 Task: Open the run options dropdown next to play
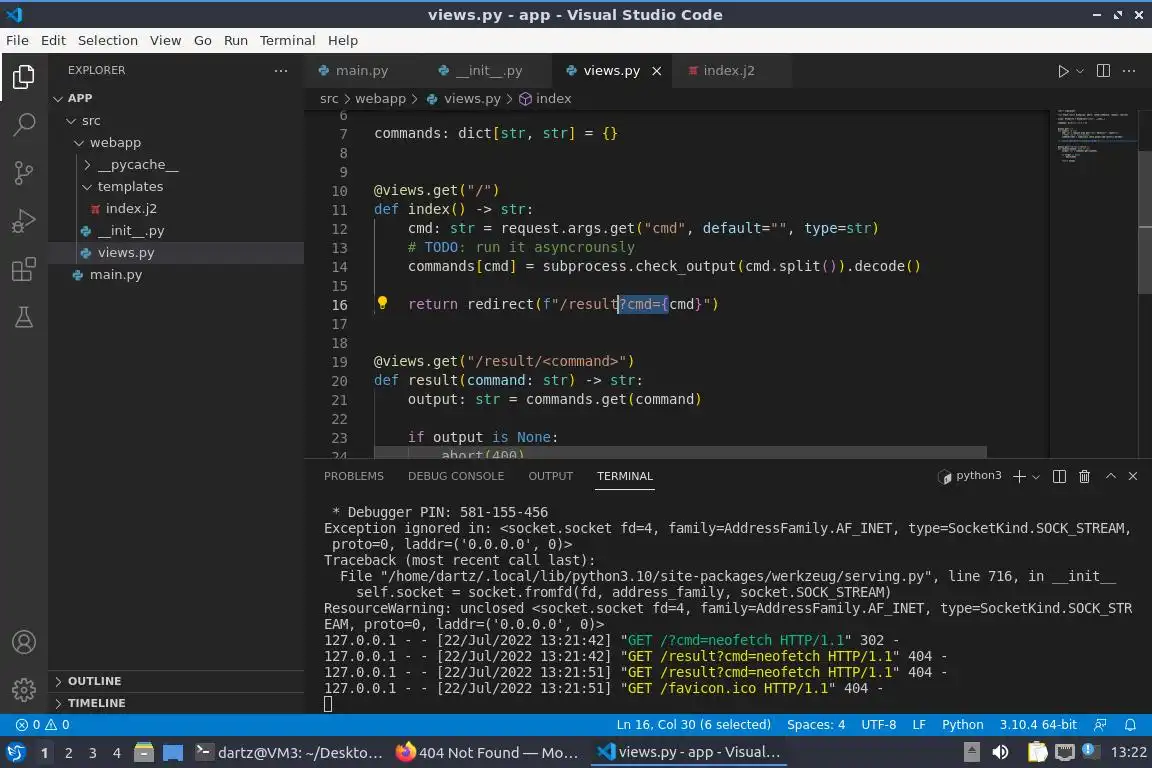[1080, 71]
